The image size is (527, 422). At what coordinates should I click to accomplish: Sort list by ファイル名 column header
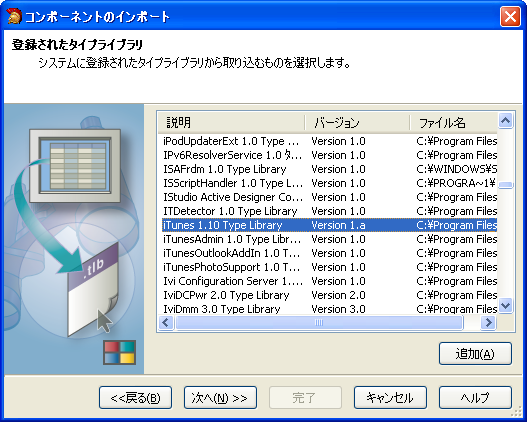453,122
